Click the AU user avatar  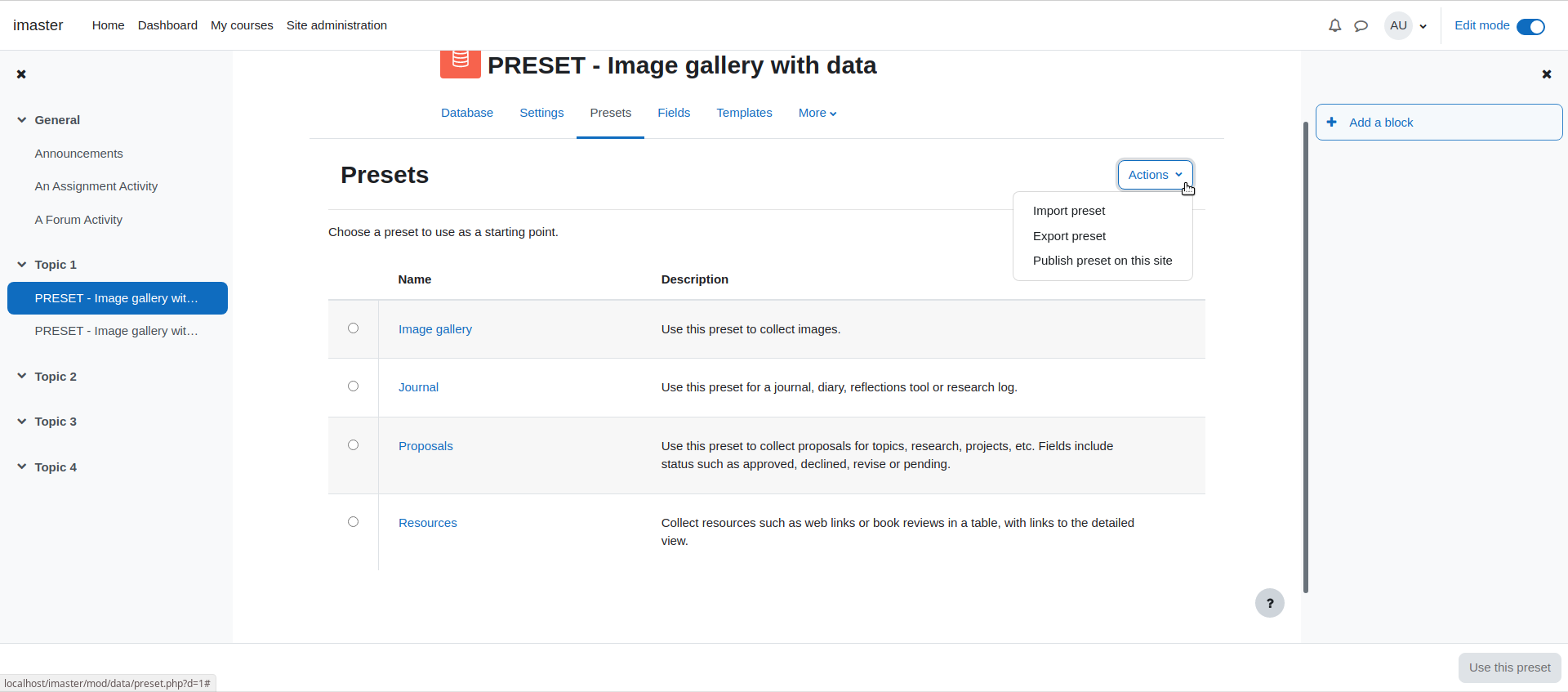1398,25
